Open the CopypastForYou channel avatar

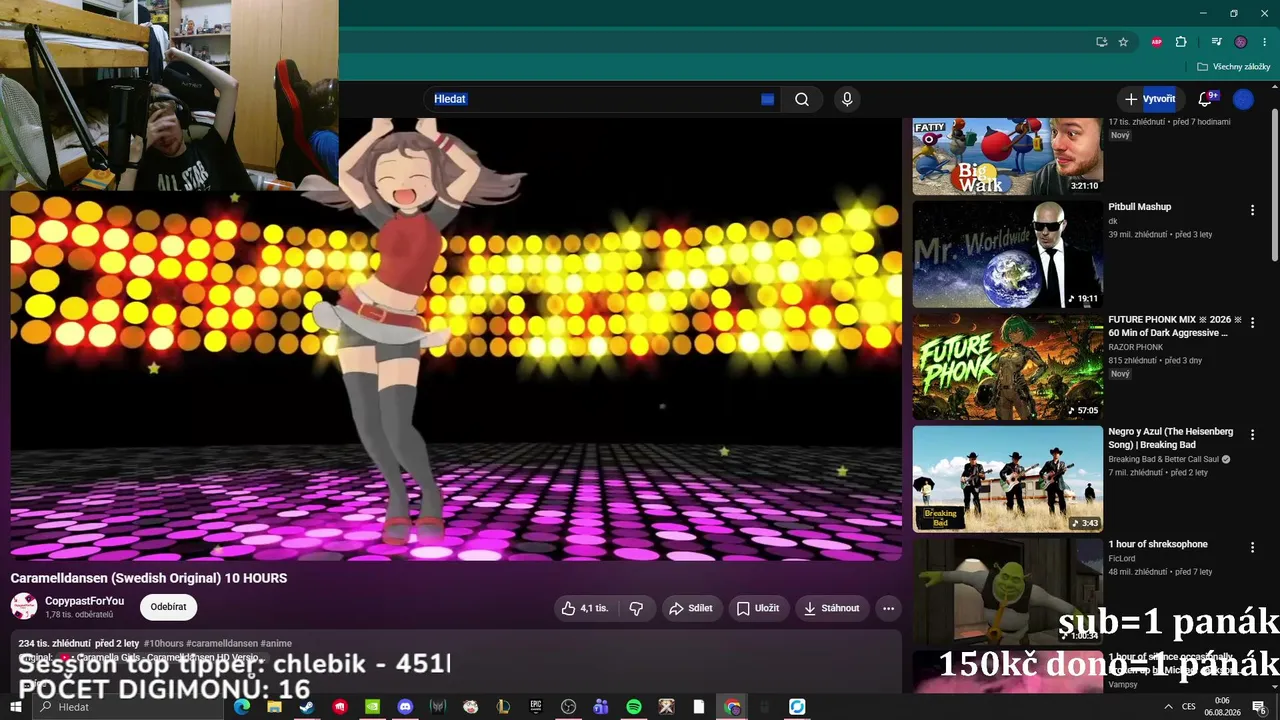[x=24, y=606]
